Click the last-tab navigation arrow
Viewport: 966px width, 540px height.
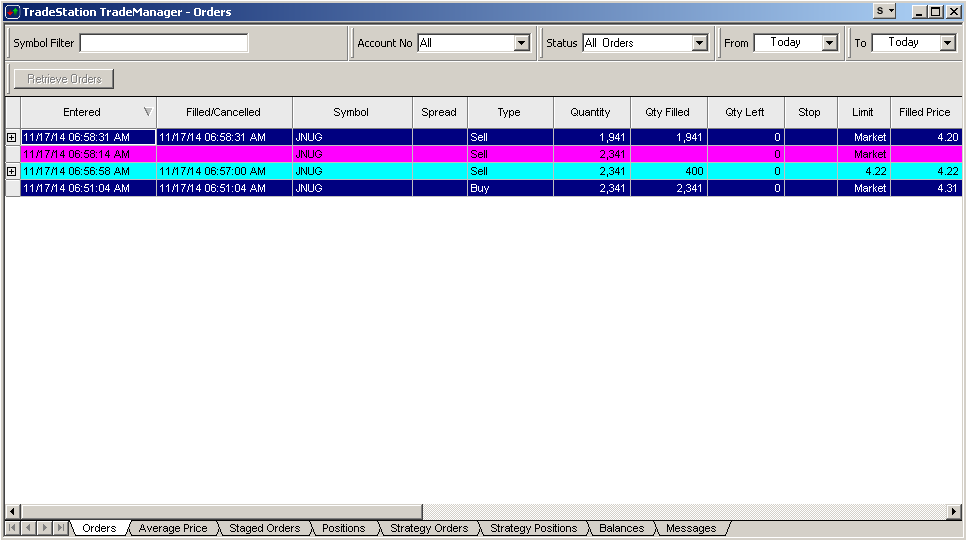pos(60,528)
